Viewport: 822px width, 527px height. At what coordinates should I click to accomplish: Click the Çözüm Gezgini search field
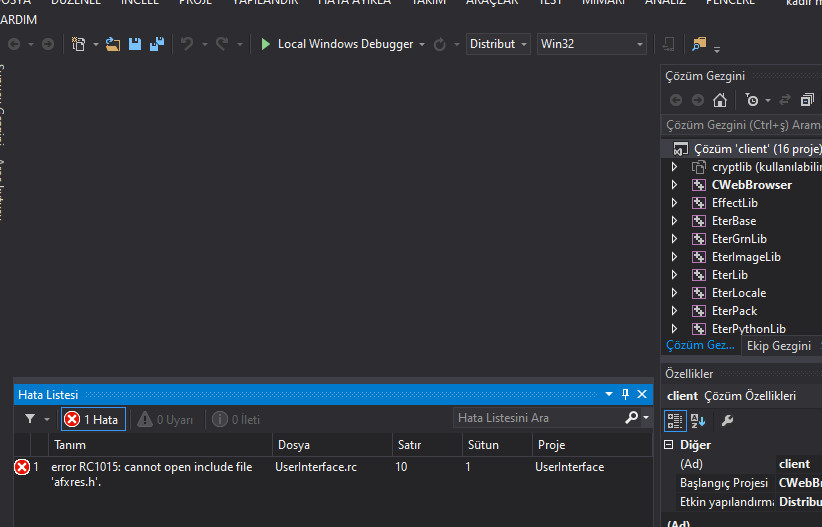point(742,125)
